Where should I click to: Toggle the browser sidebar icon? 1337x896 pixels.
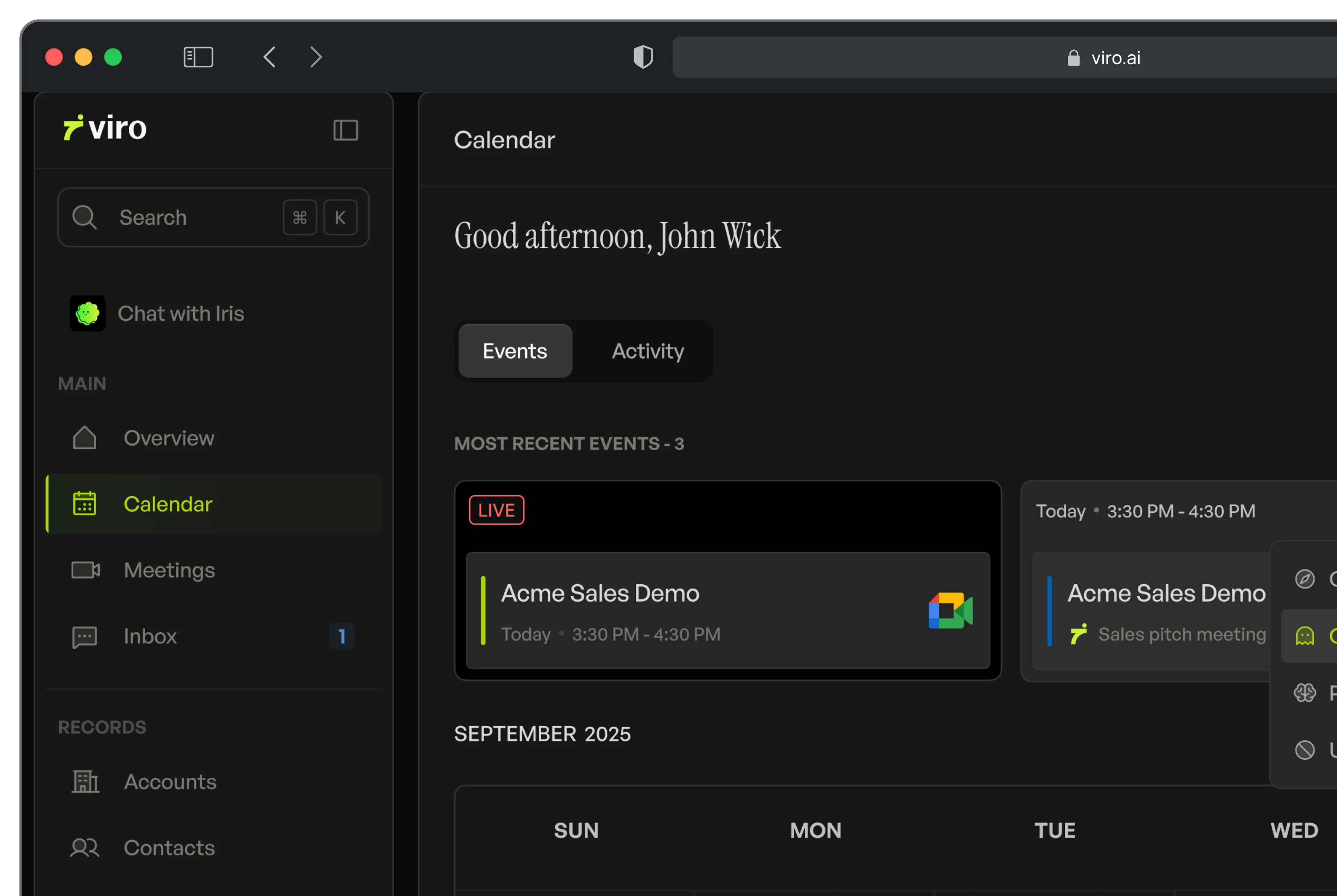tap(198, 57)
